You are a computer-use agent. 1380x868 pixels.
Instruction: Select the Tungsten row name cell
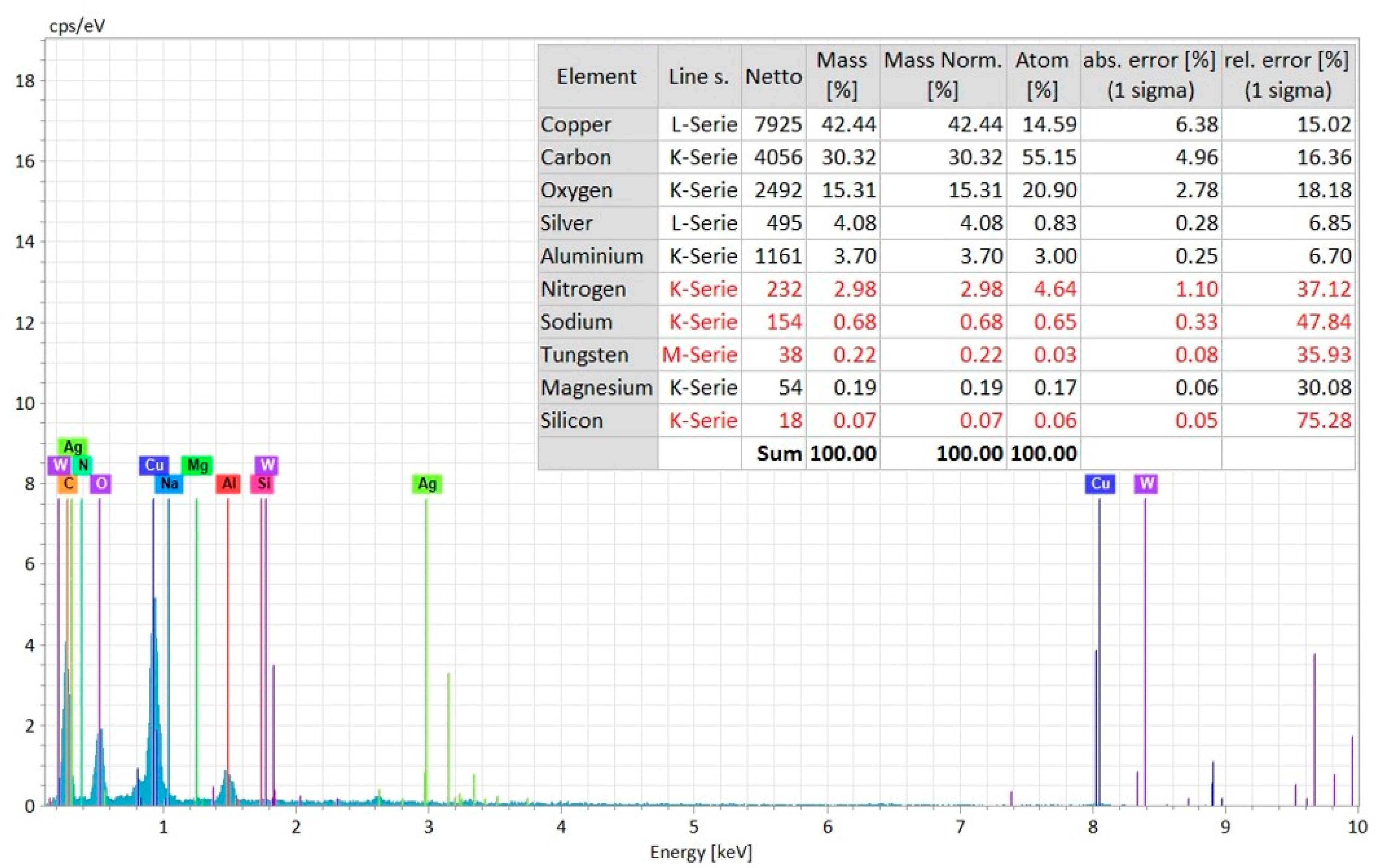click(584, 354)
